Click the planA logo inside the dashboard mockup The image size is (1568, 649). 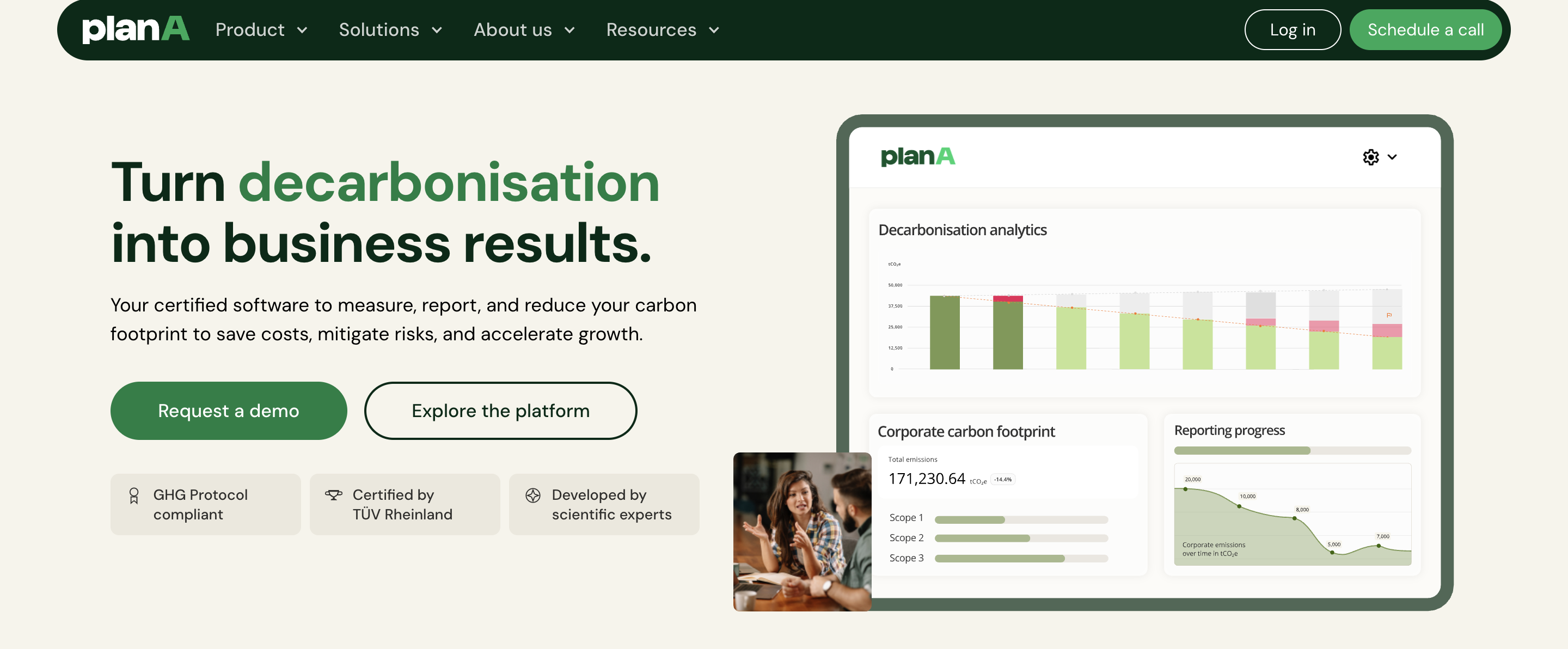pos(917,156)
